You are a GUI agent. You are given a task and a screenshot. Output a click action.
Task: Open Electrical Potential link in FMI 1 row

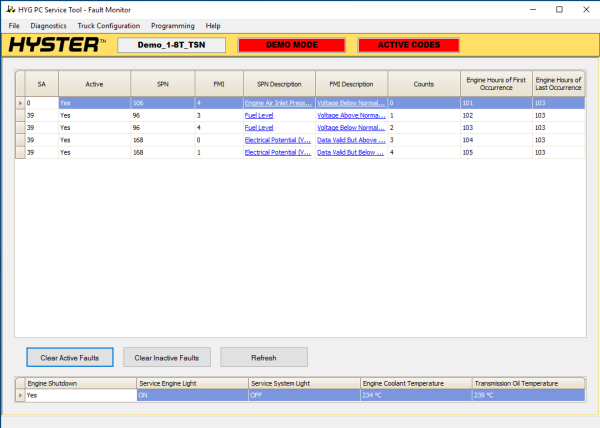(278, 152)
